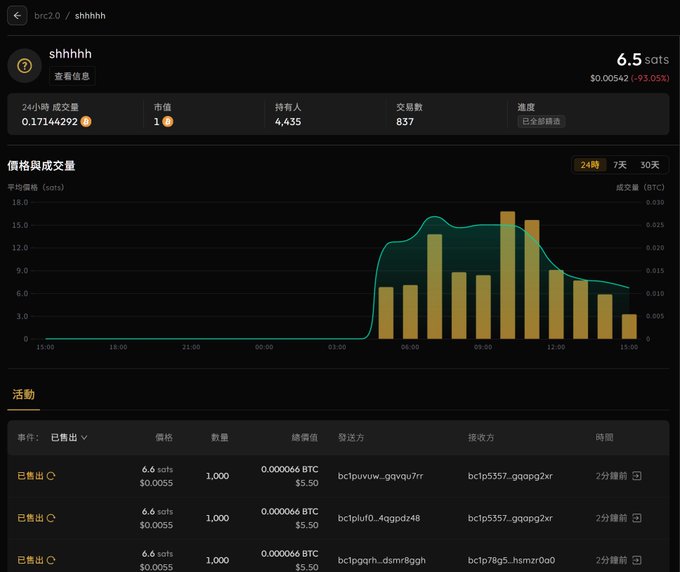
Task: Click the -93.05% price change text
Action: 650,78
